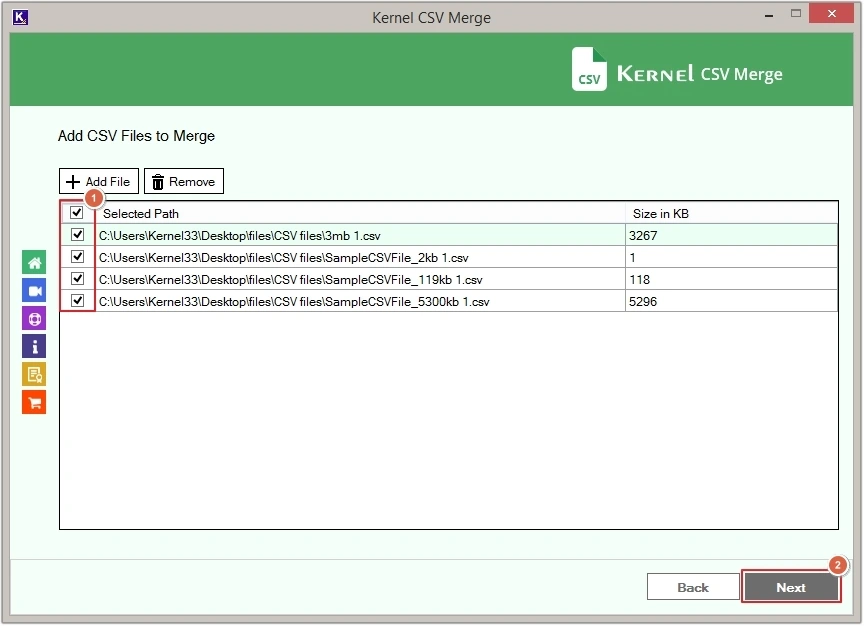Open the orange shopping cart sidebar icon
This screenshot has height=626, width=864.
pos(34,403)
